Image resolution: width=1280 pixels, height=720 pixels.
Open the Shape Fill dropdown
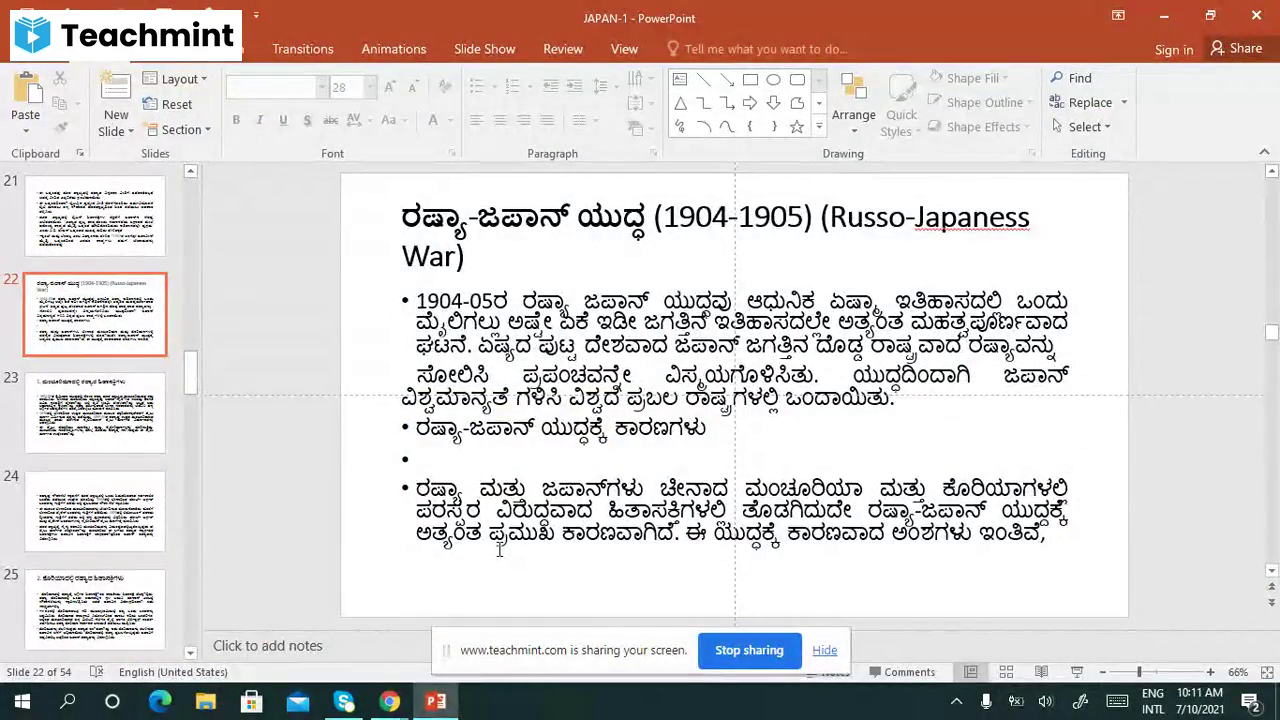pos(968,78)
